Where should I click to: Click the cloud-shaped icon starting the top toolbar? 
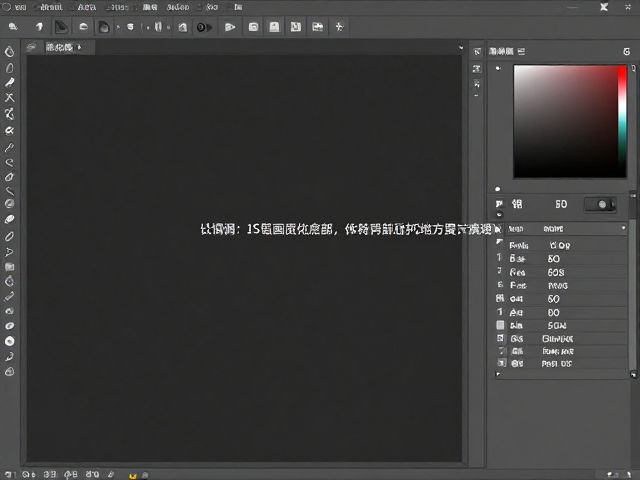click(13, 27)
